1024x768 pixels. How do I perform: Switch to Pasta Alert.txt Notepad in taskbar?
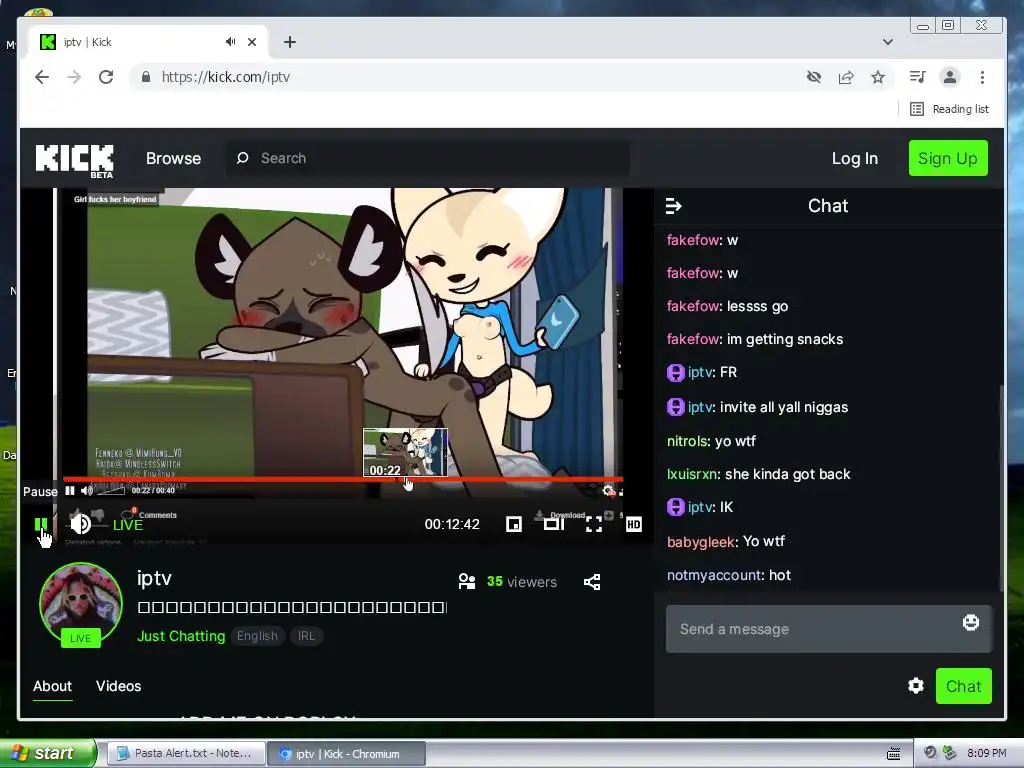[185, 754]
